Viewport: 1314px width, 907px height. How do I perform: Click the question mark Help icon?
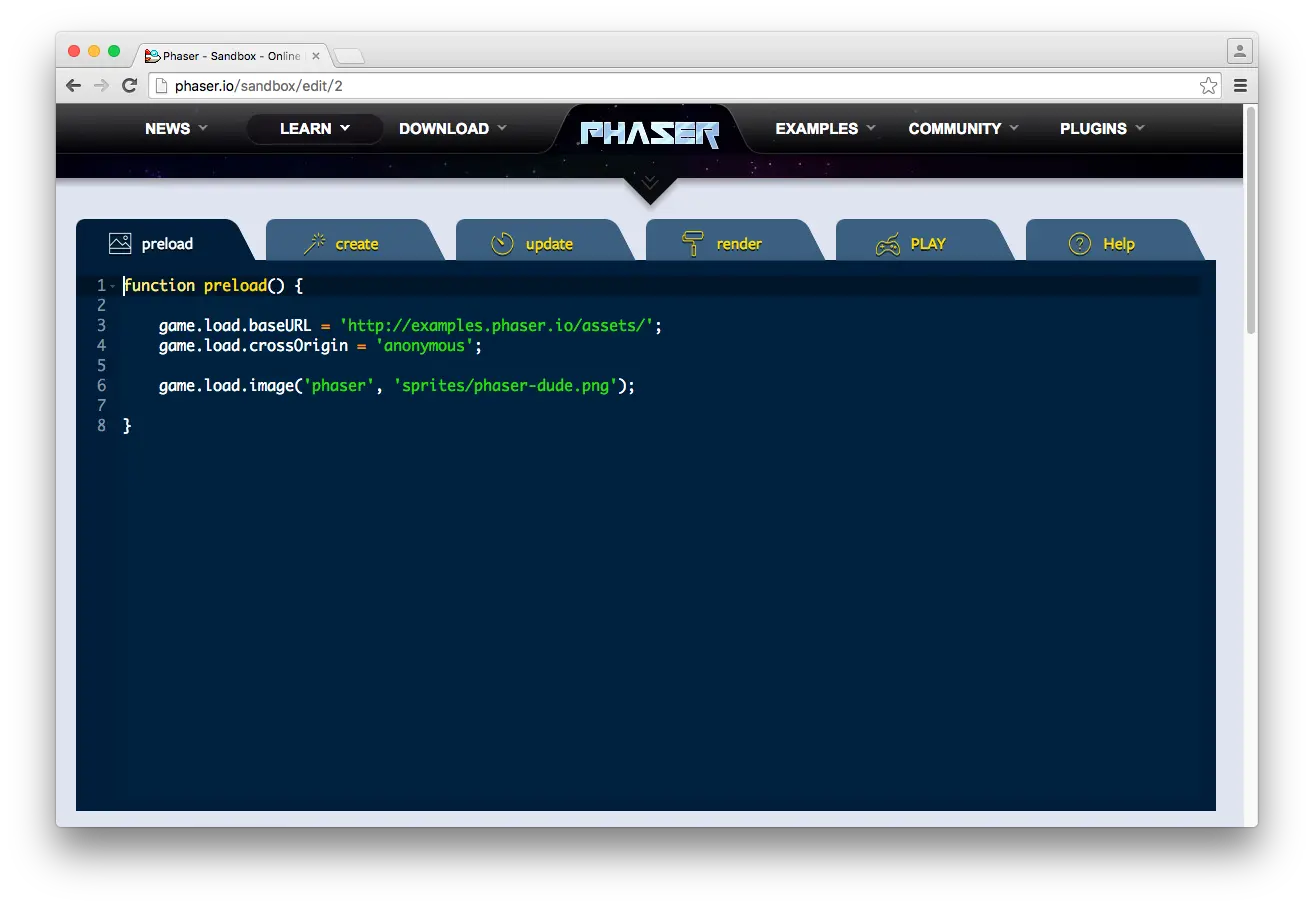[1080, 243]
